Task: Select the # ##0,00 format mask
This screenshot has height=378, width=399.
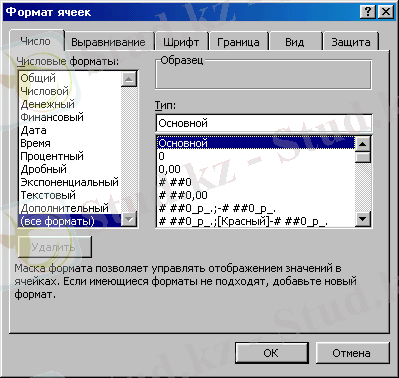Action: 256,195
